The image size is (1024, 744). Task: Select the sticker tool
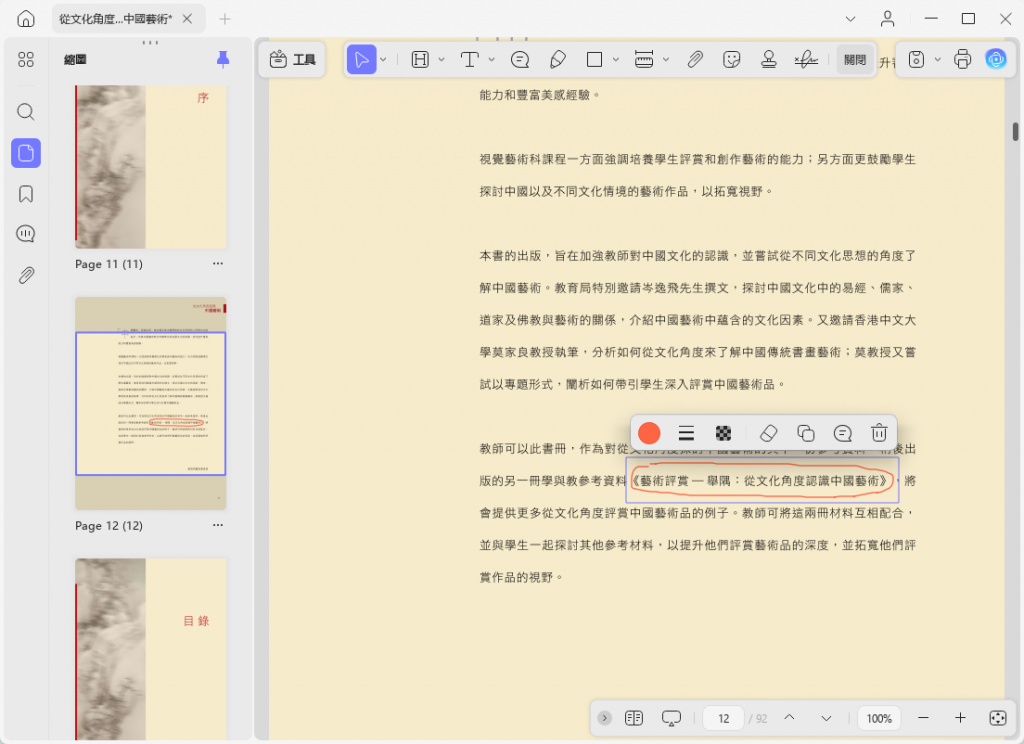pos(731,59)
